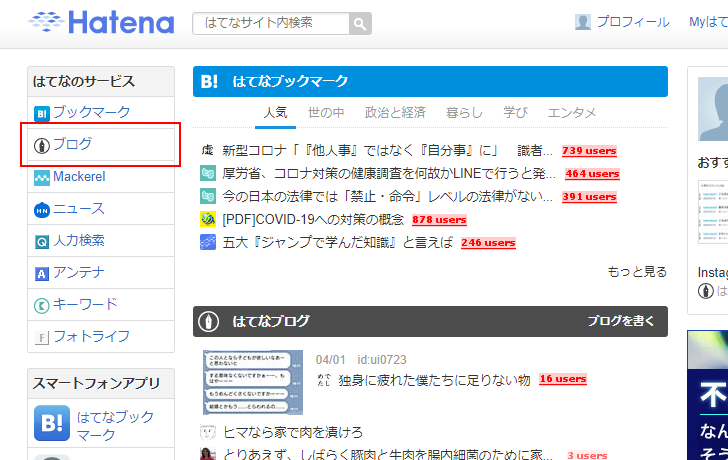Switch to the 学び tab
The image size is (728, 460).
click(515, 112)
